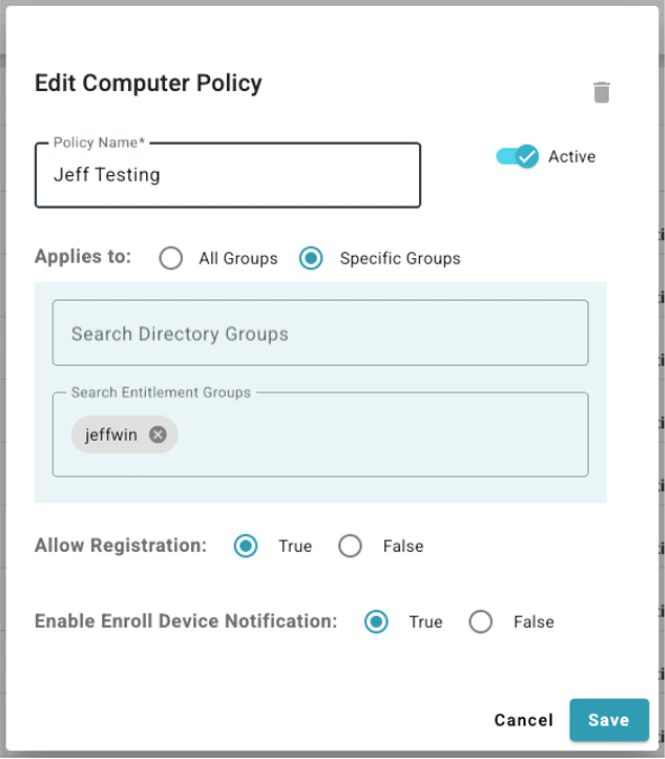Set Enable Enroll Device Notification to False
Screen dimensions: 665x759
[x=481, y=622]
